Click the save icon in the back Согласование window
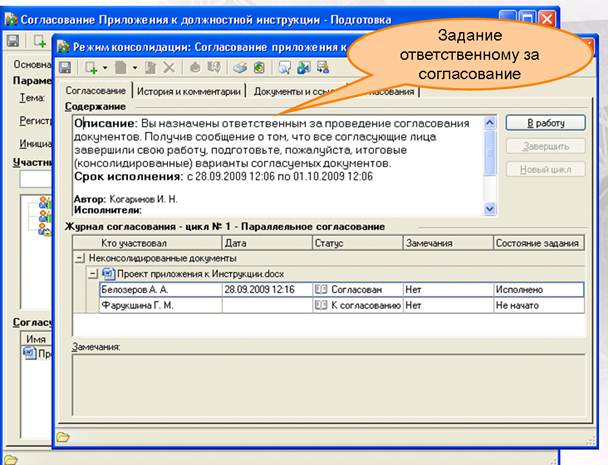Screen dimensions: 608x465 point(13,41)
